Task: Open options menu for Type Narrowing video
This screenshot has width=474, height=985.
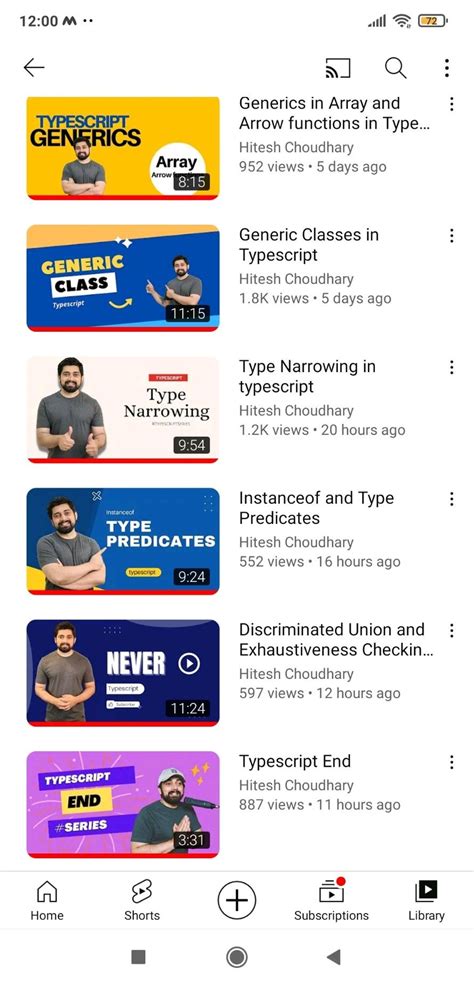Action: [451, 367]
